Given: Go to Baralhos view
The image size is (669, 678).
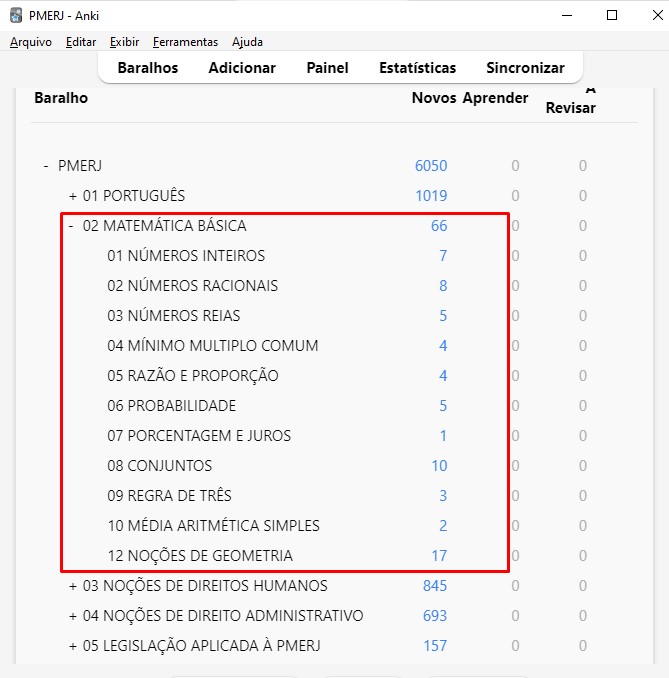Looking at the screenshot, I should tap(148, 68).
